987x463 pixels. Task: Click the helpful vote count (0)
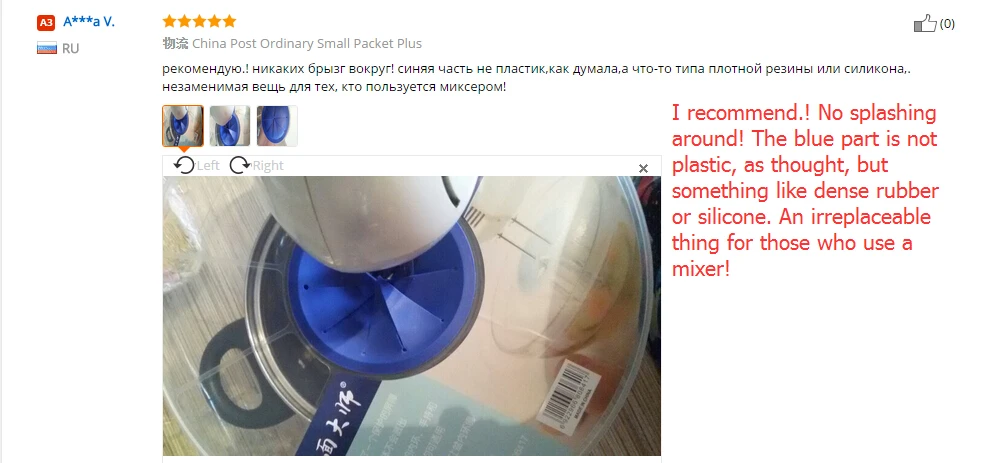tap(947, 24)
